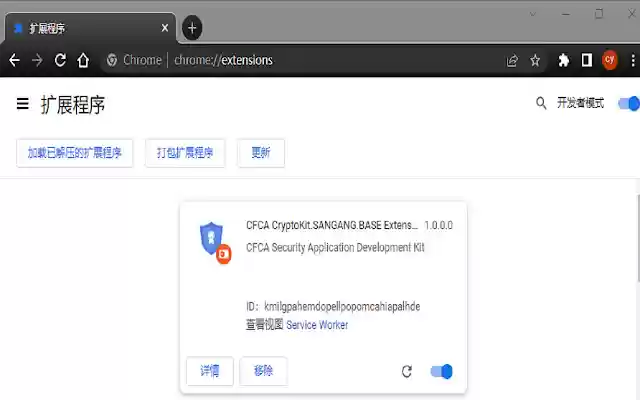640x400 pixels.
Task: Open the Service Worker link
Action: point(317,325)
